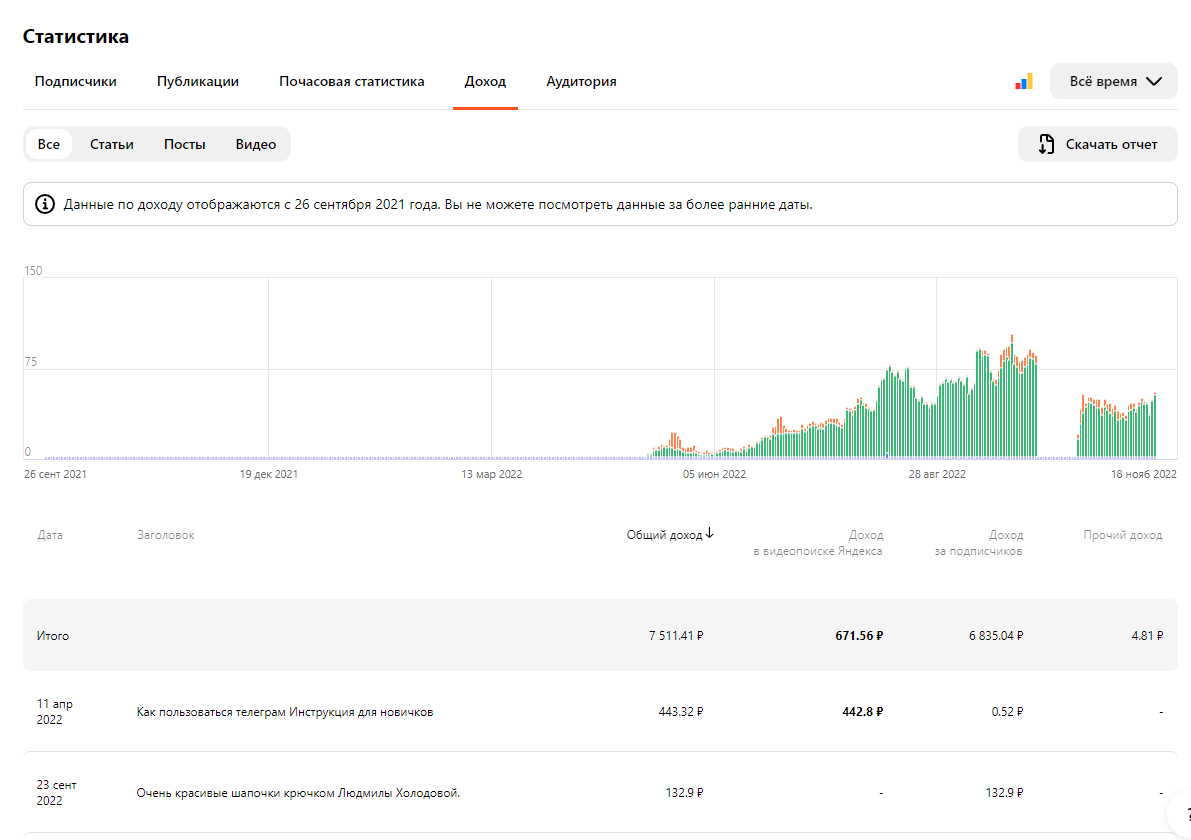1191x840 pixels.
Task: Select the Доход tab
Action: click(x=485, y=81)
